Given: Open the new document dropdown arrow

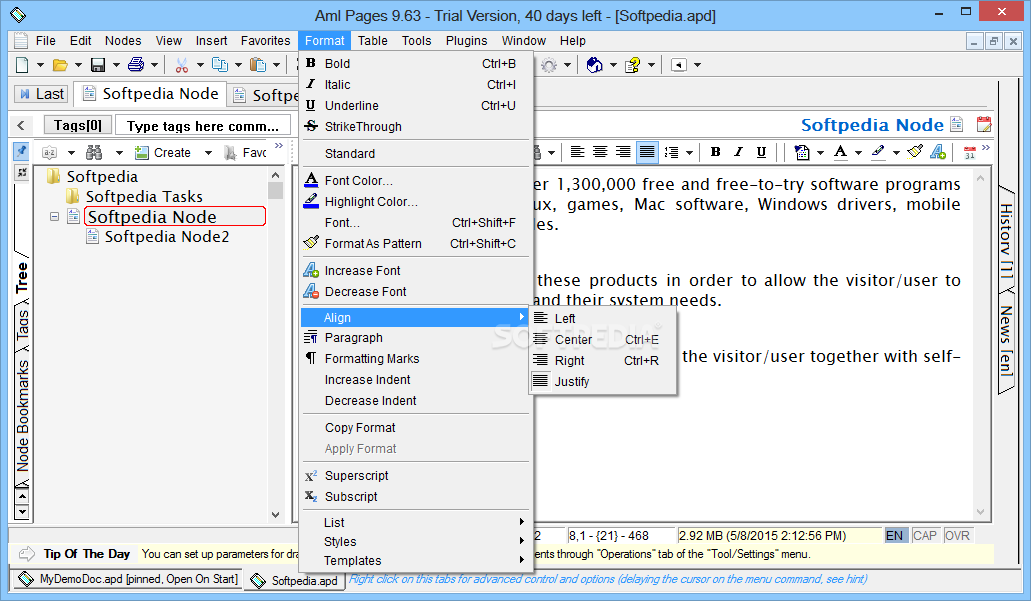Looking at the screenshot, I should point(39,64).
